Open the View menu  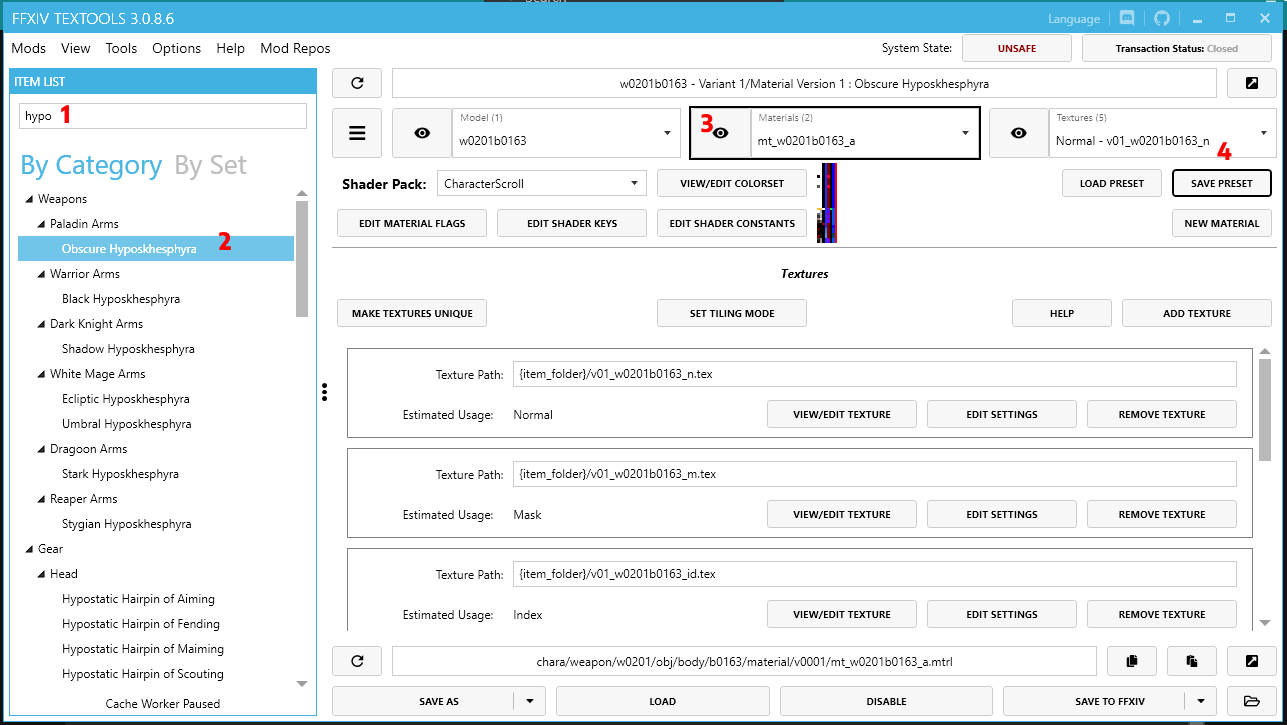[75, 48]
